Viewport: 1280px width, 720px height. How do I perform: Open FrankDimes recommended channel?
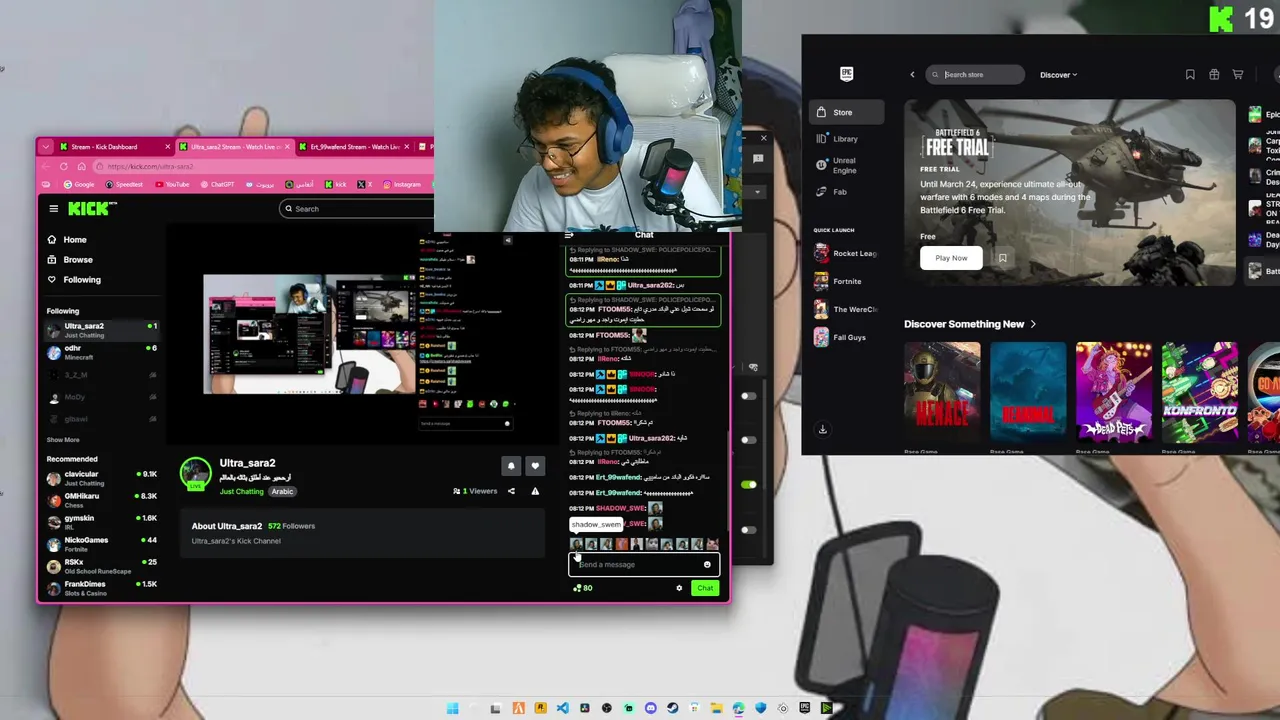100,588
